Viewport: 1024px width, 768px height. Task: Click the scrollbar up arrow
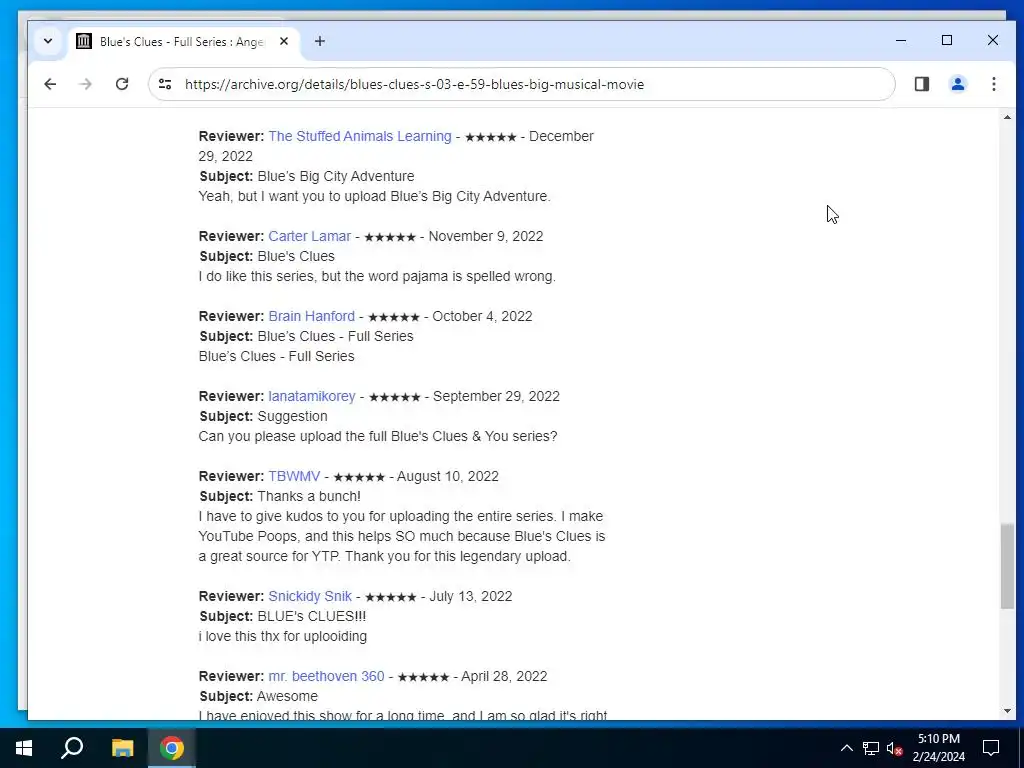point(1007,118)
